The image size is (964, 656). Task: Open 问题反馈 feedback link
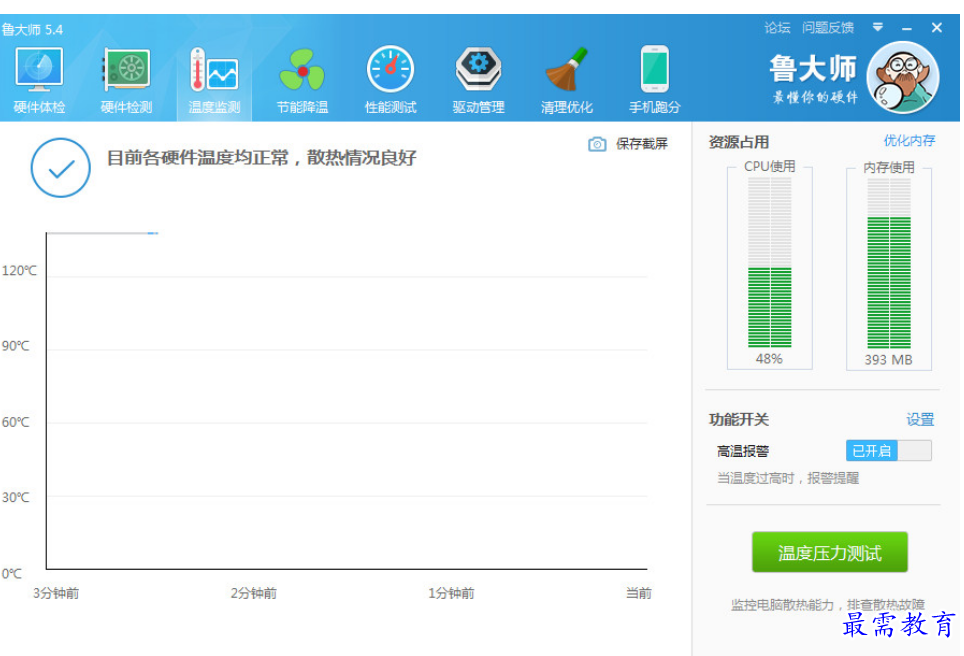828,28
